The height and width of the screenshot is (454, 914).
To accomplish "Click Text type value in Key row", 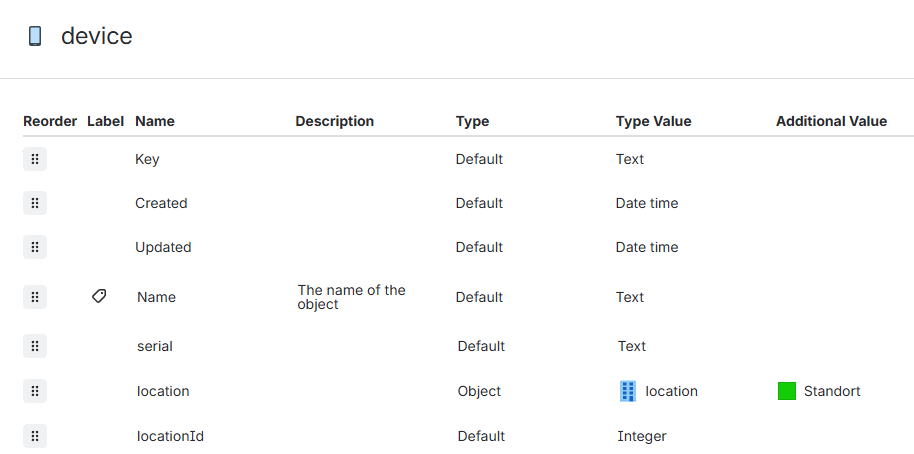I will point(630,159).
